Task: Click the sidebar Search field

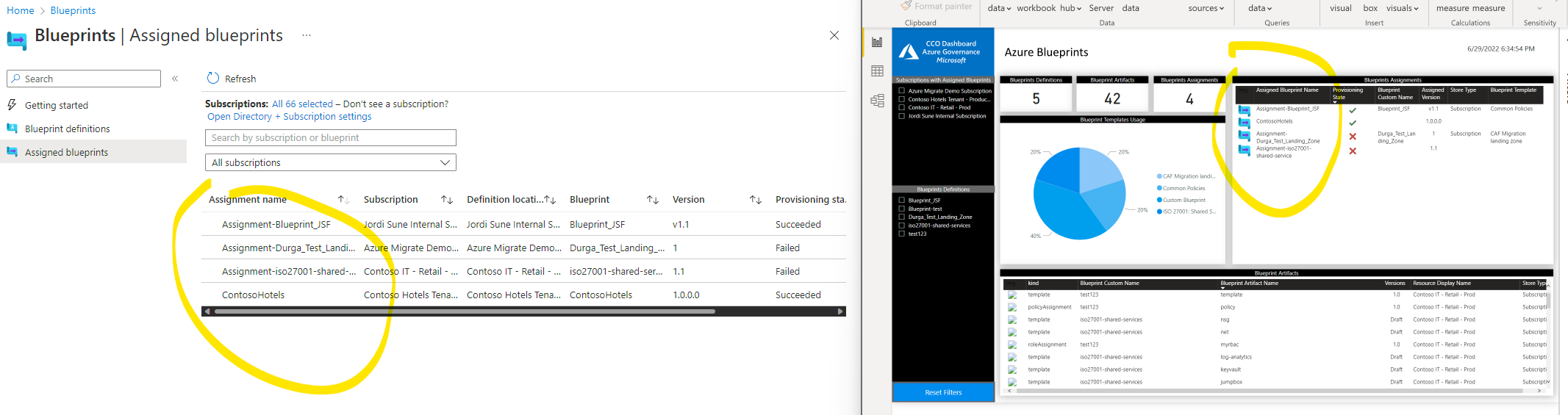Action: [x=84, y=79]
